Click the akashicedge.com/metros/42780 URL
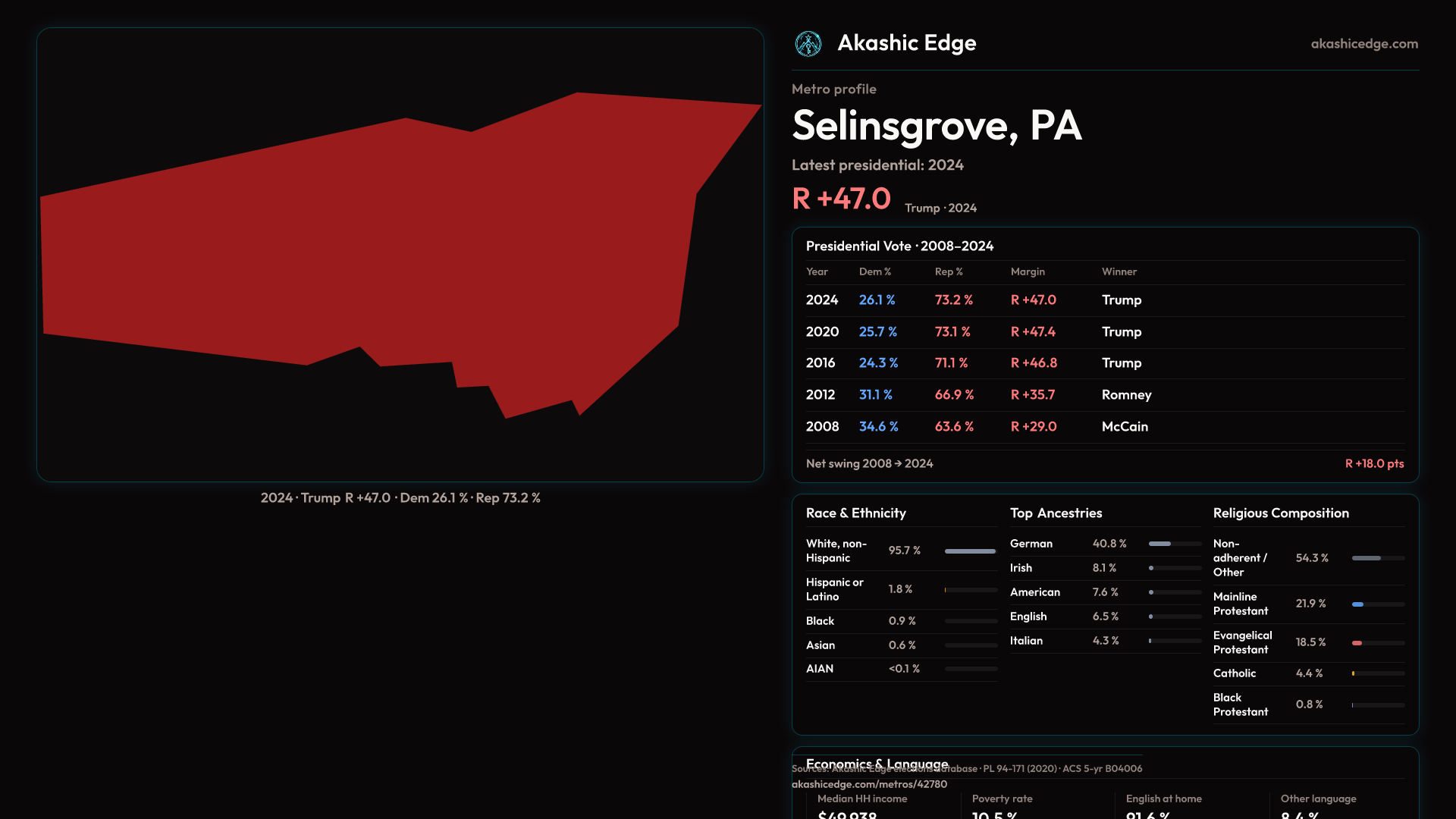This screenshot has width=1456, height=819. pyautogui.click(x=869, y=784)
